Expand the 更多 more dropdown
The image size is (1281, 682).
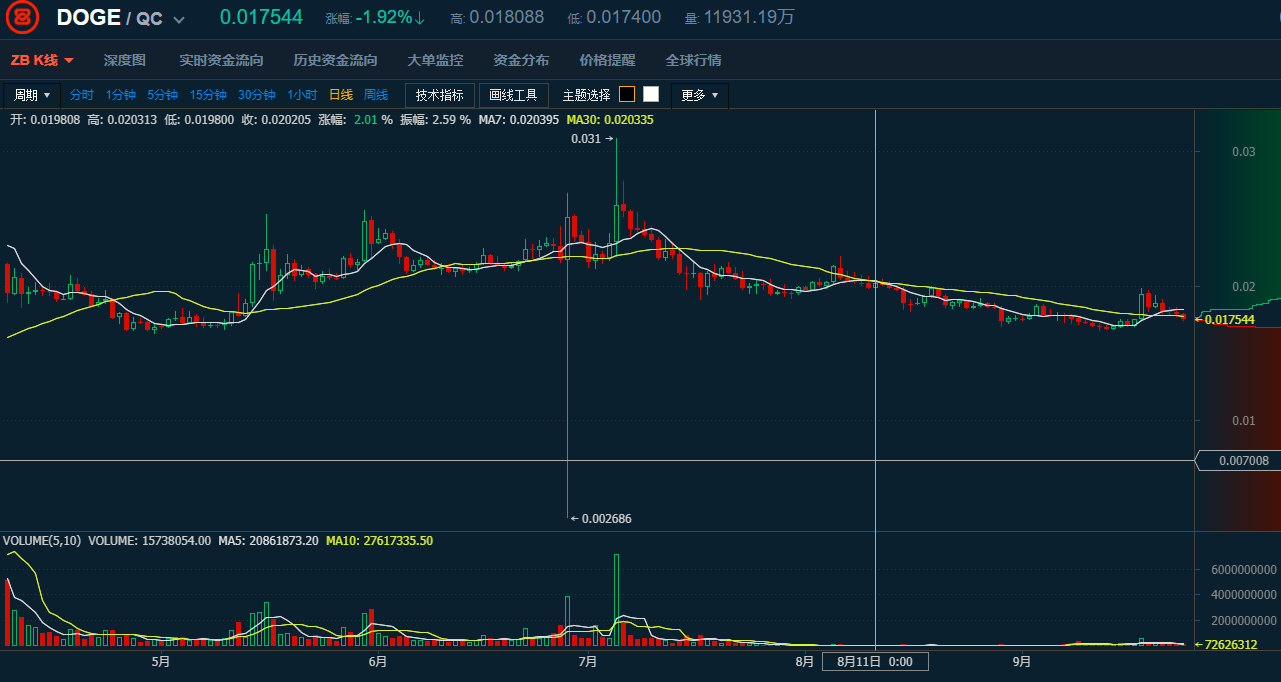coord(699,95)
